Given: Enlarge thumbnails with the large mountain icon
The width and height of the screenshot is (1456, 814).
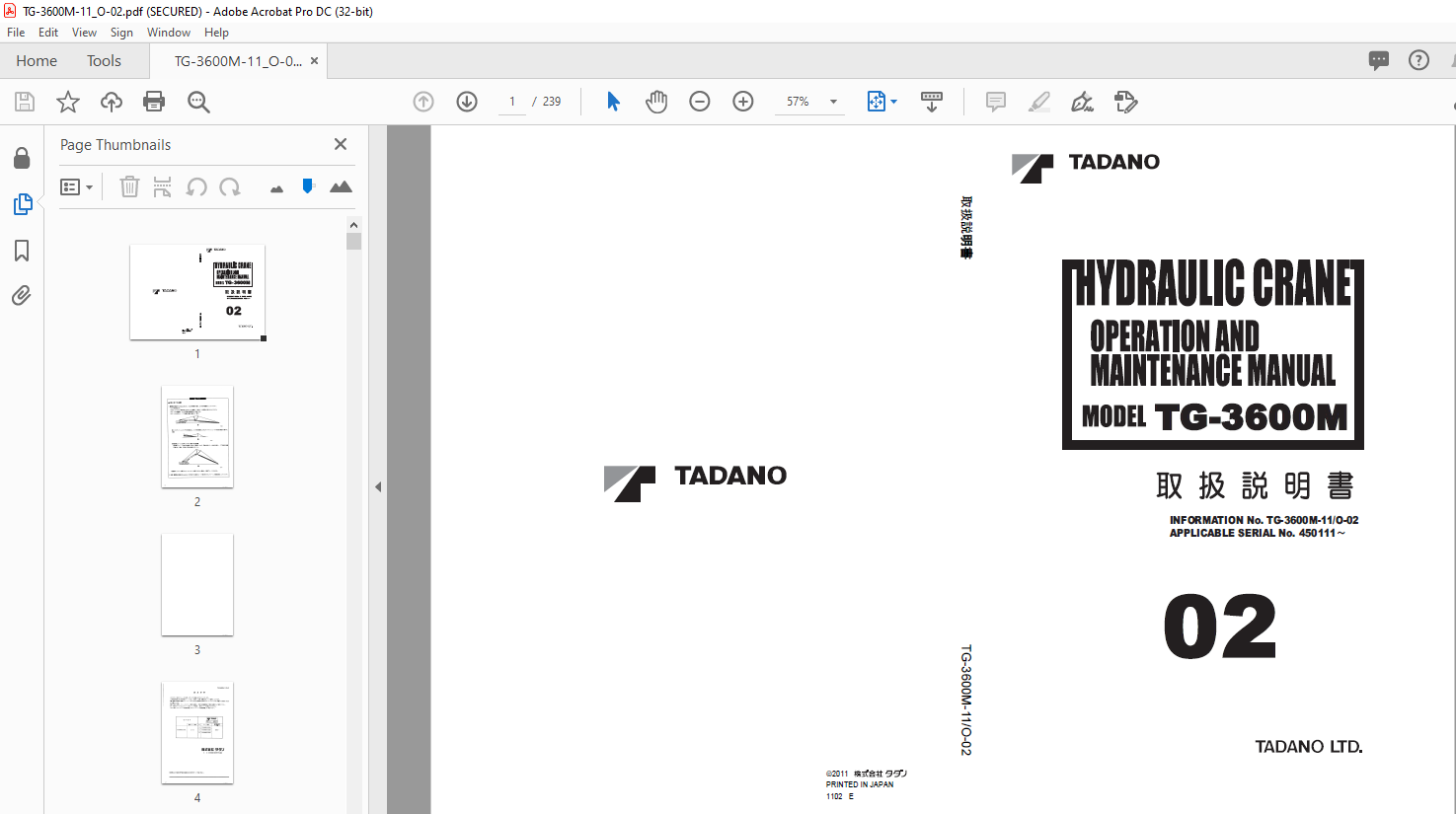Looking at the screenshot, I should click(x=341, y=186).
